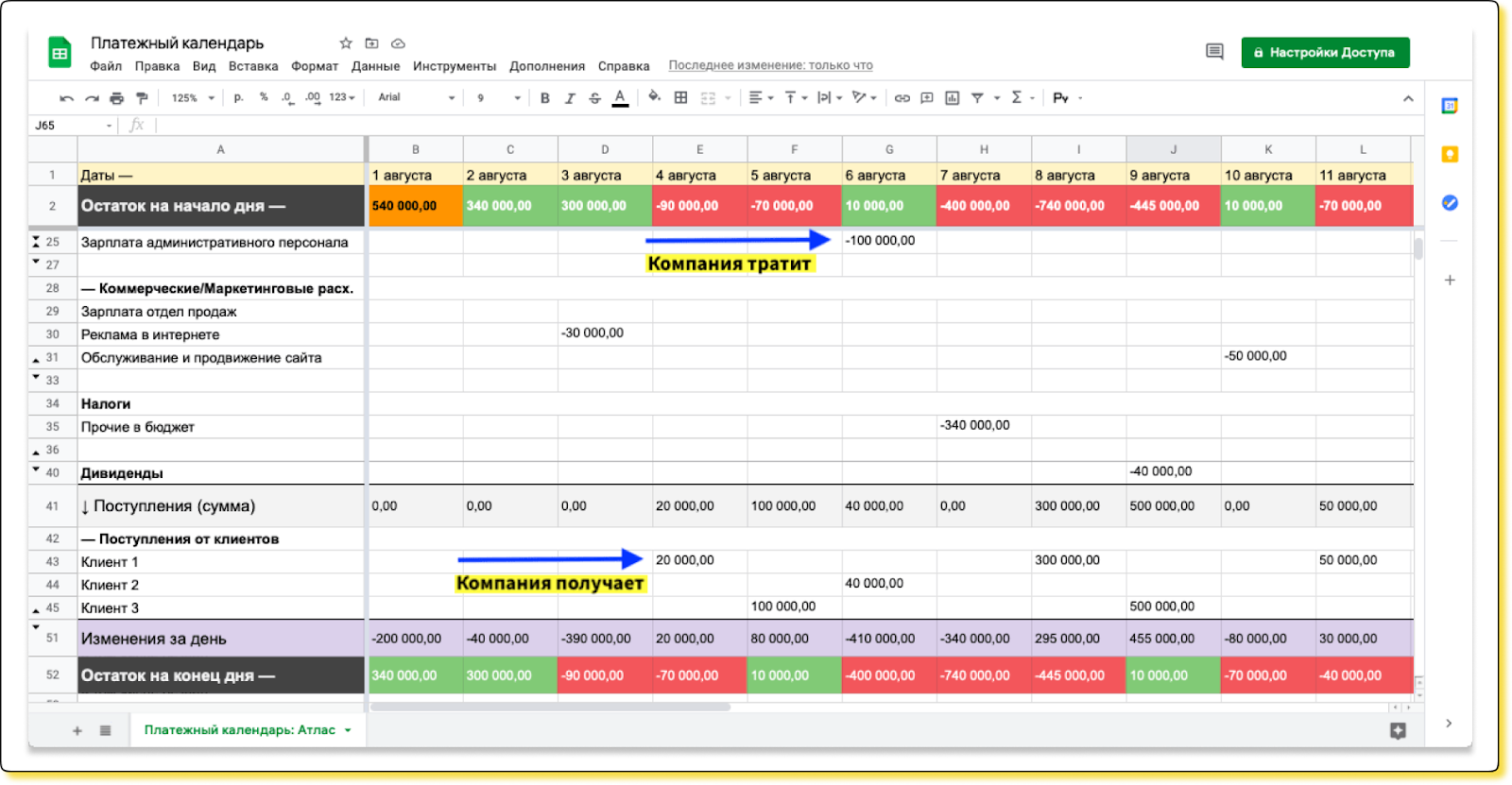This screenshot has height=785, width=1512.
Task: Star the Платежный календарь document
Action: (346, 43)
